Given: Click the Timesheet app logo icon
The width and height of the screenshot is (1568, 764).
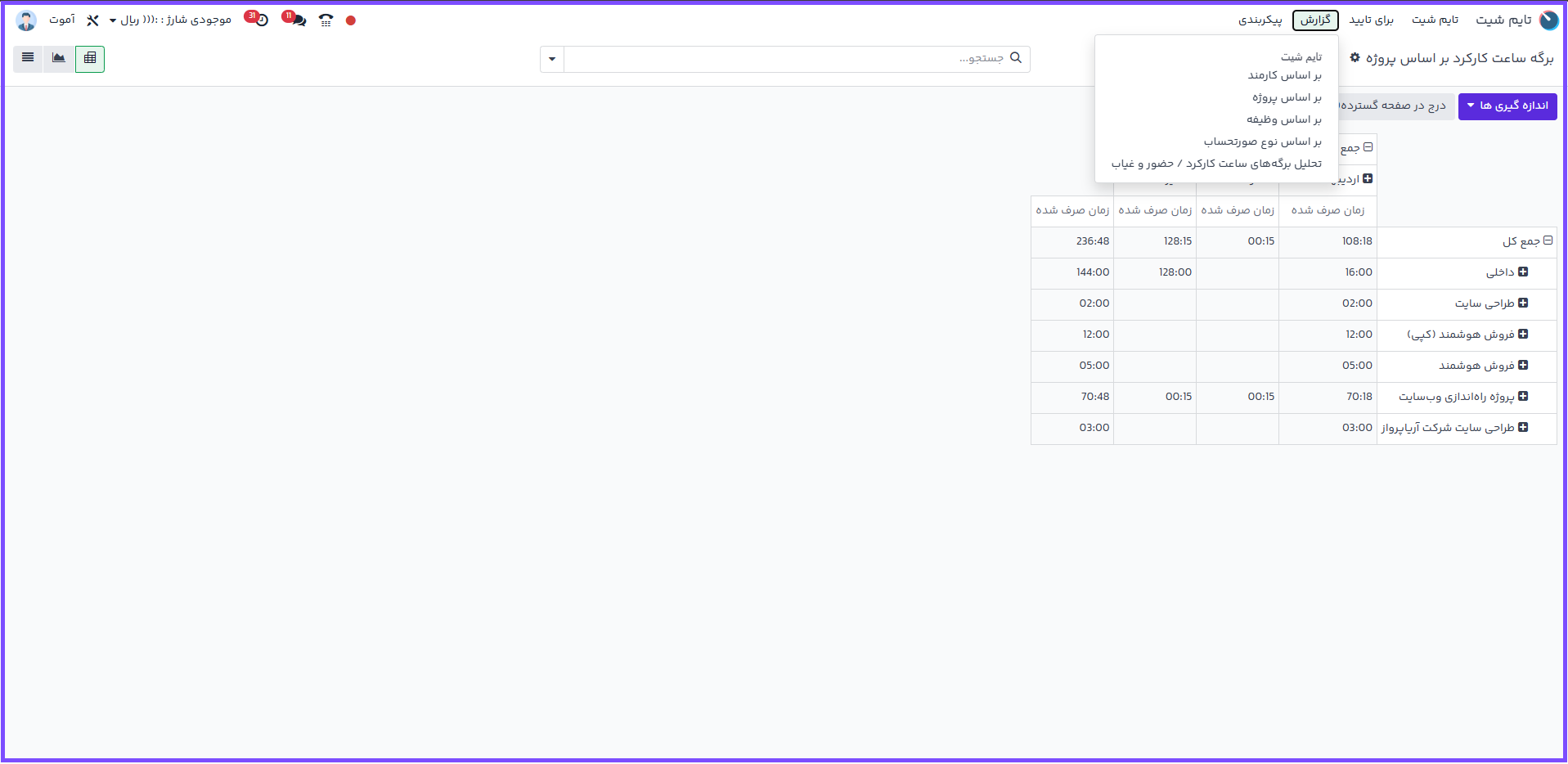Looking at the screenshot, I should click(1548, 20).
